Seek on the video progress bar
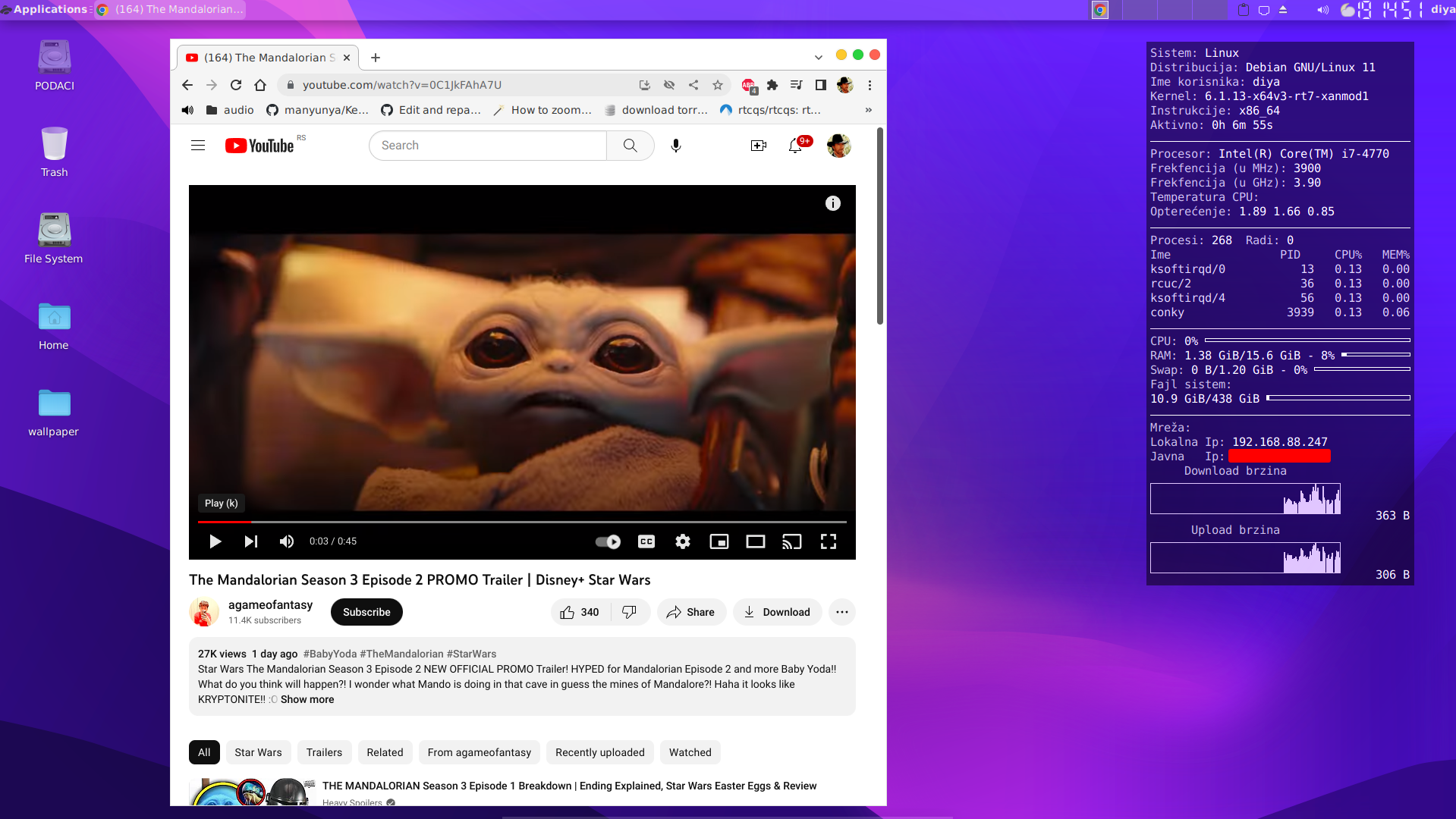Viewport: 1456px width, 819px height. click(522, 522)
